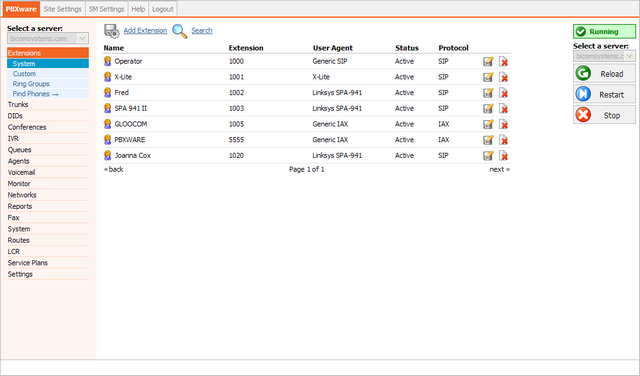The height and width of the screenshot is (376, 640).
Task: Open Ring Groups in the sidebar
Action: click(x=48, y=84)
